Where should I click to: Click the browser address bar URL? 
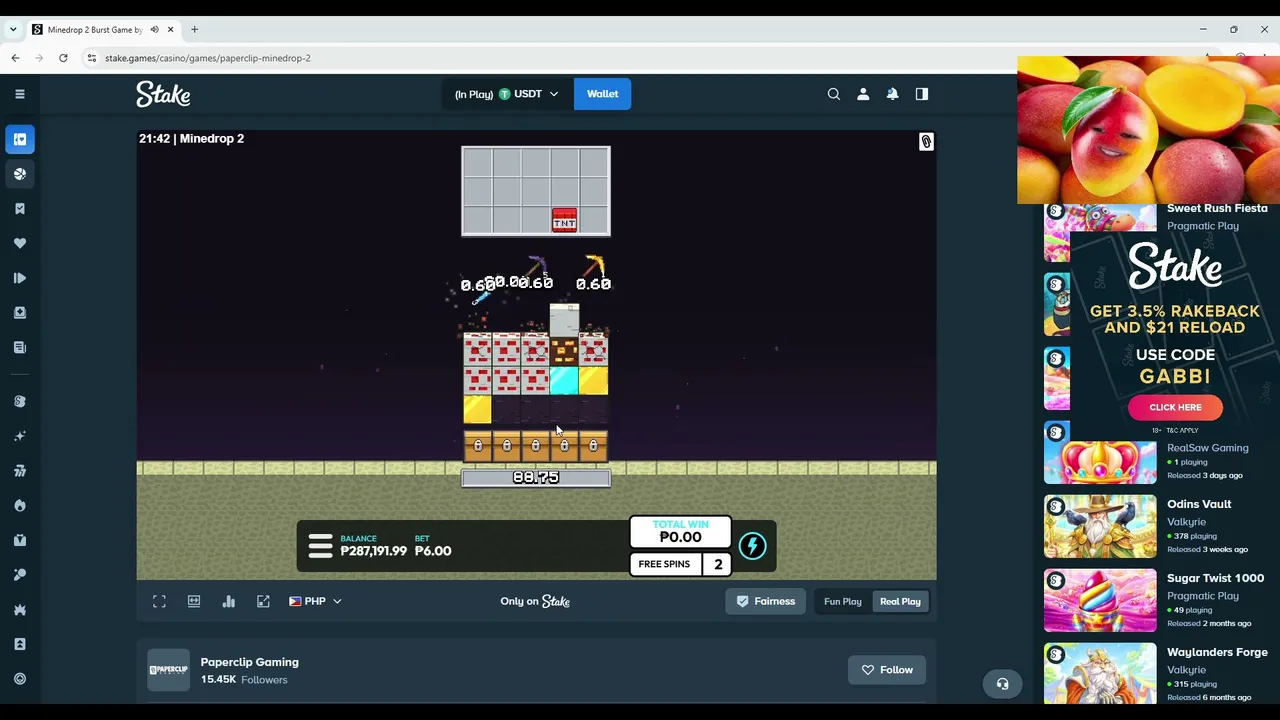pyautogui.click(x=207, y=58)
